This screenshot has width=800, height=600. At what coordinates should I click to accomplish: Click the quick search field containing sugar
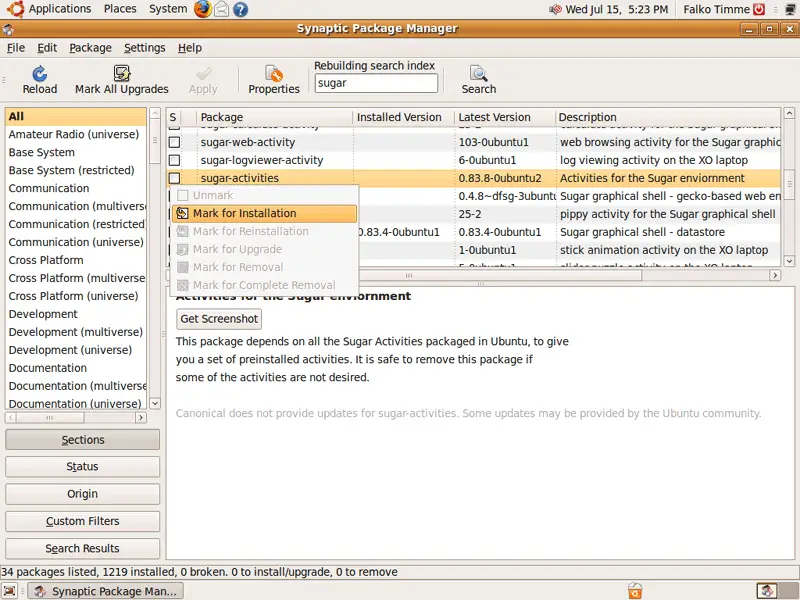376,83
